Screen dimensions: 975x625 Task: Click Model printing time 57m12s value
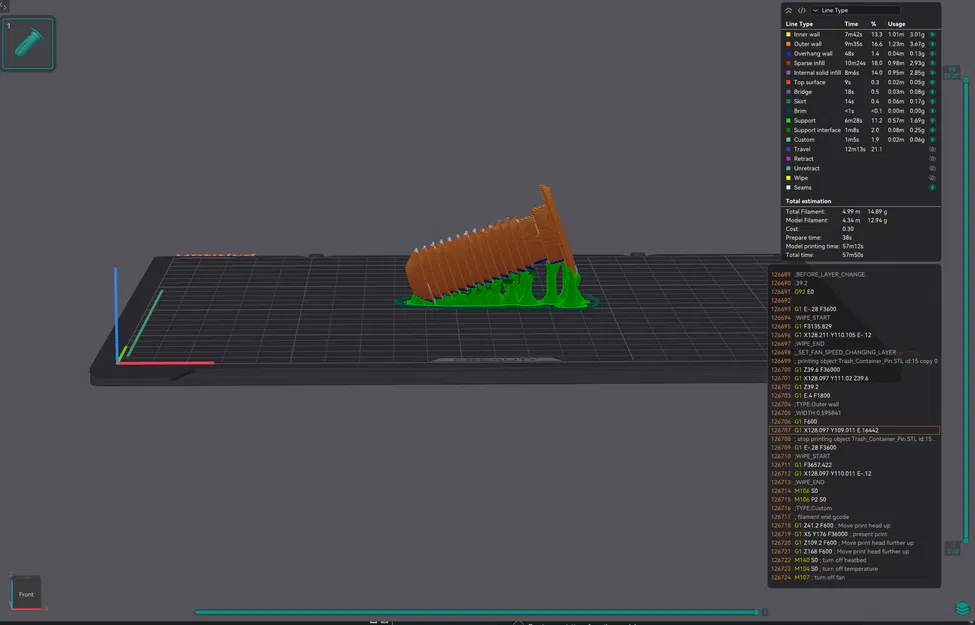coord(853,246)
